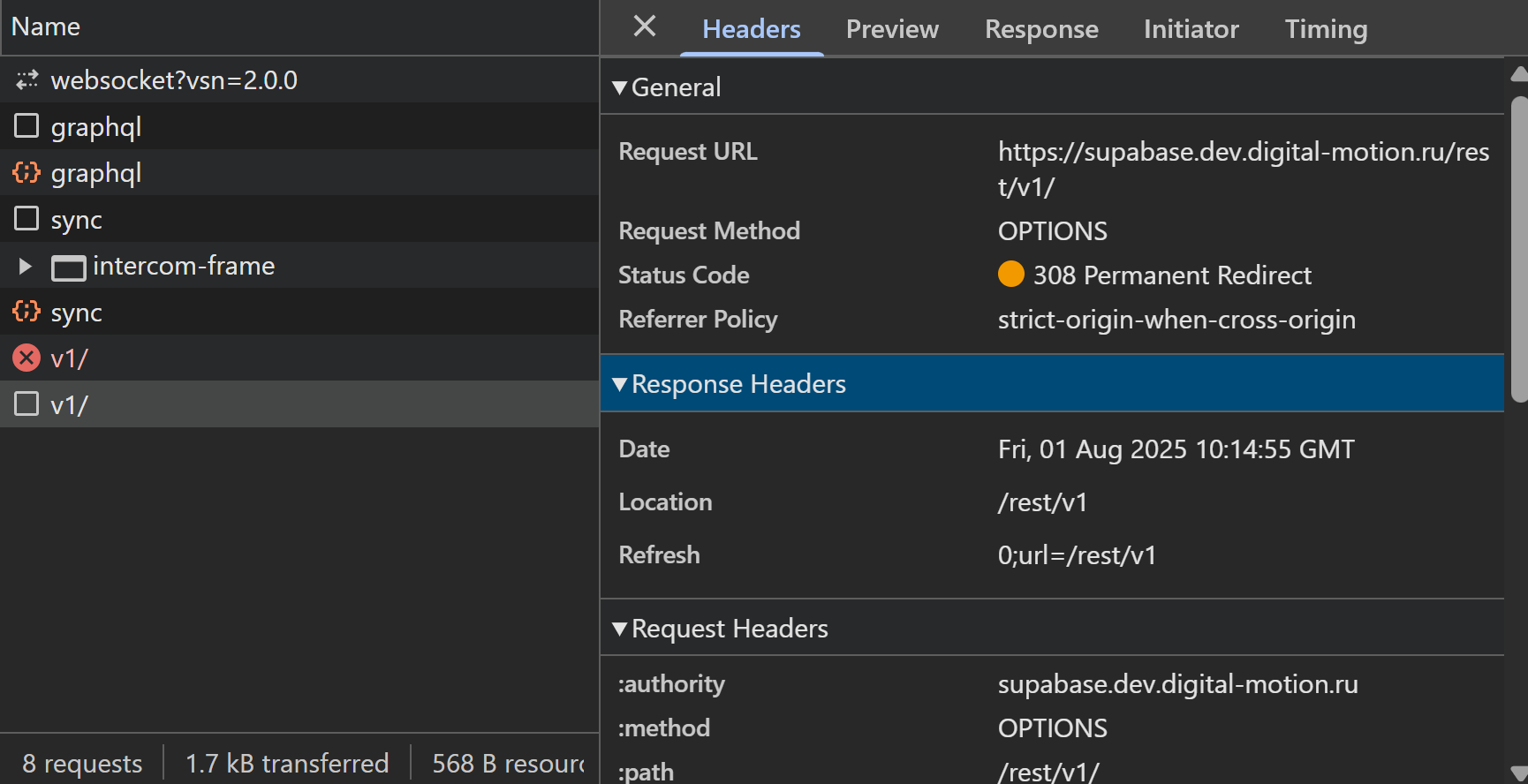Click the document icon beside first sync
This screenshot has height=784, width=1528.
coord(26,218)
